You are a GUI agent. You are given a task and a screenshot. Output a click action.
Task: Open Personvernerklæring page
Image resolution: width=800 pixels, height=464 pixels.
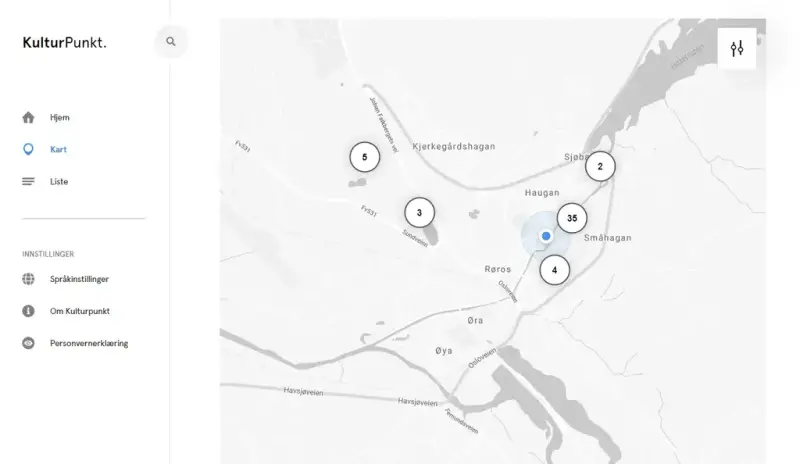(89, 344)
